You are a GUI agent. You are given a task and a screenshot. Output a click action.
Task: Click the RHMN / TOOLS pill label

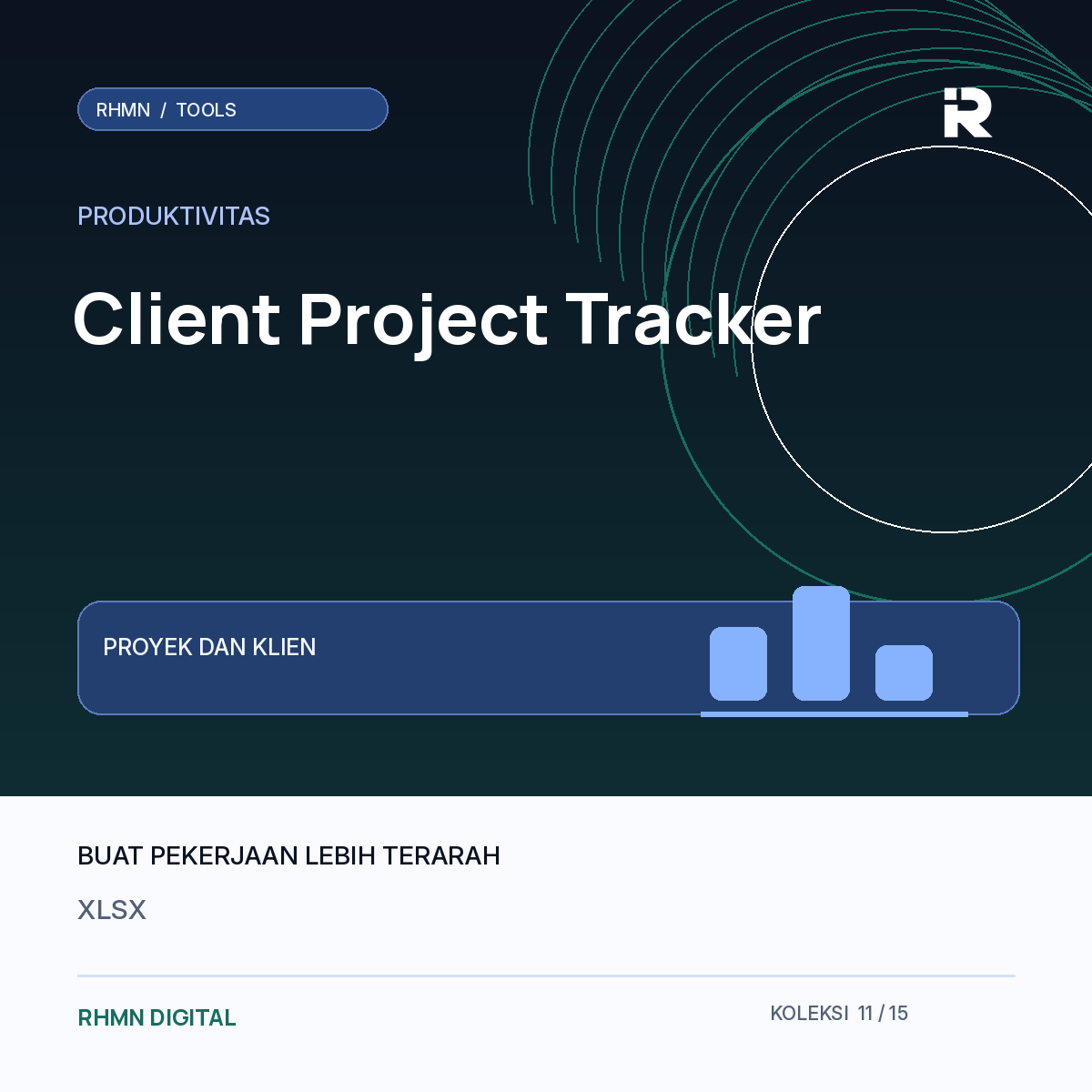point(233,109)
